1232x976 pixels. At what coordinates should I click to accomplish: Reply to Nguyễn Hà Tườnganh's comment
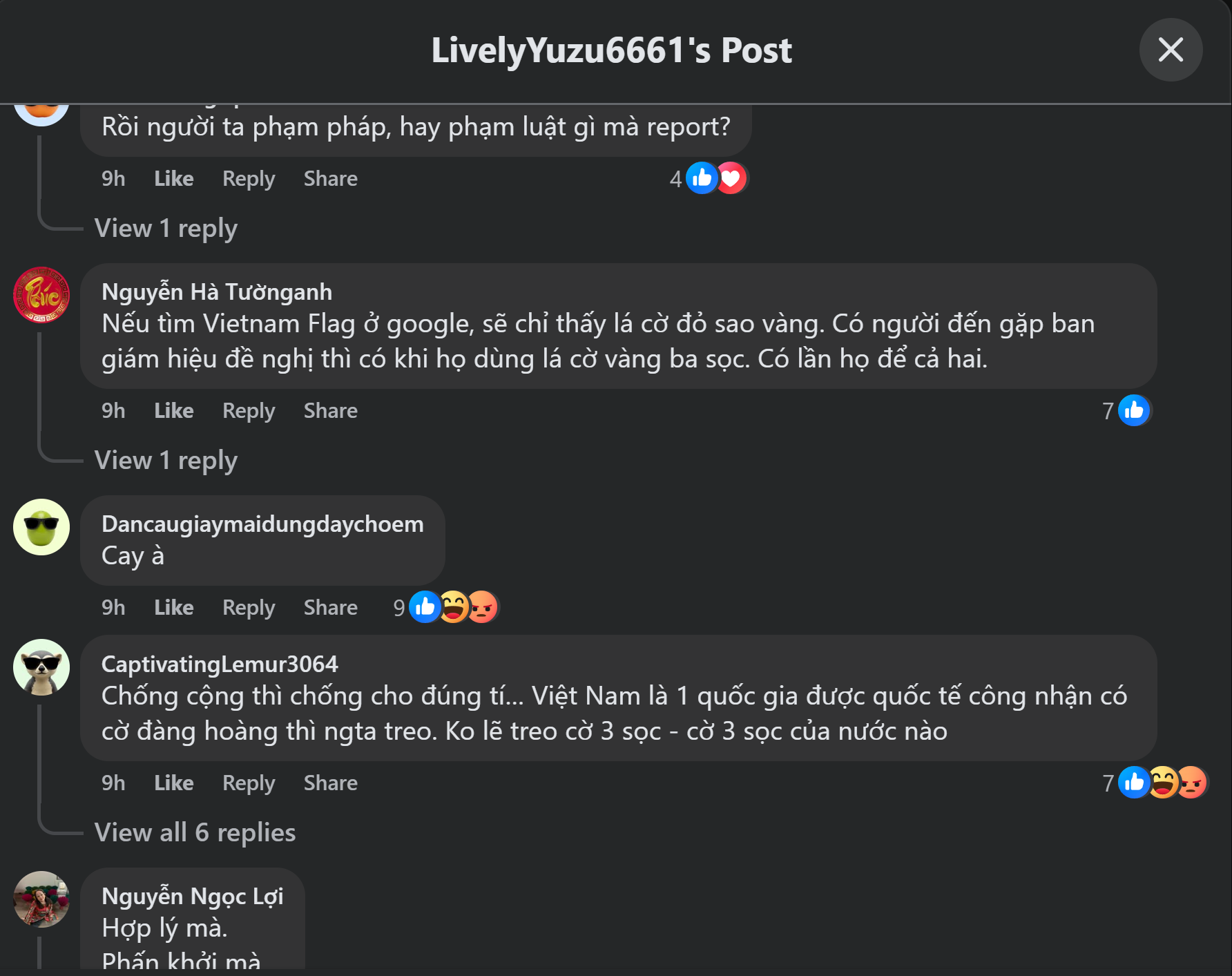coord(249,411)
